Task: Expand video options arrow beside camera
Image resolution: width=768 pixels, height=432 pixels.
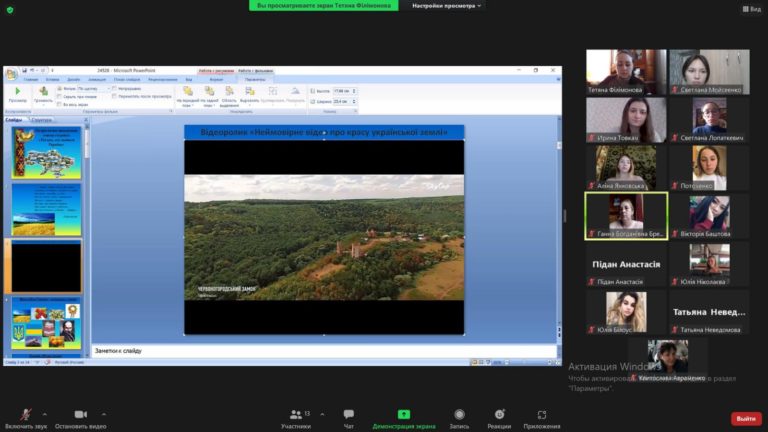Action: 104,413
